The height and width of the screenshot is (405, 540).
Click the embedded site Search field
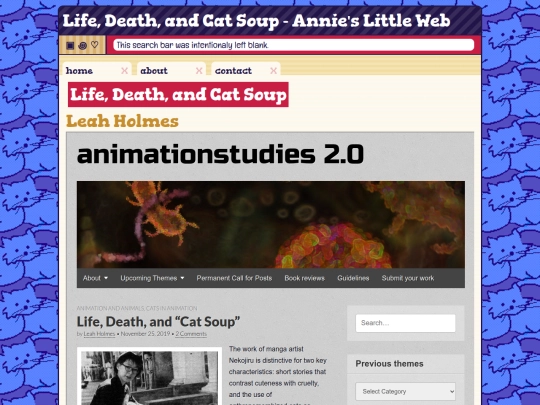point(405,323)
